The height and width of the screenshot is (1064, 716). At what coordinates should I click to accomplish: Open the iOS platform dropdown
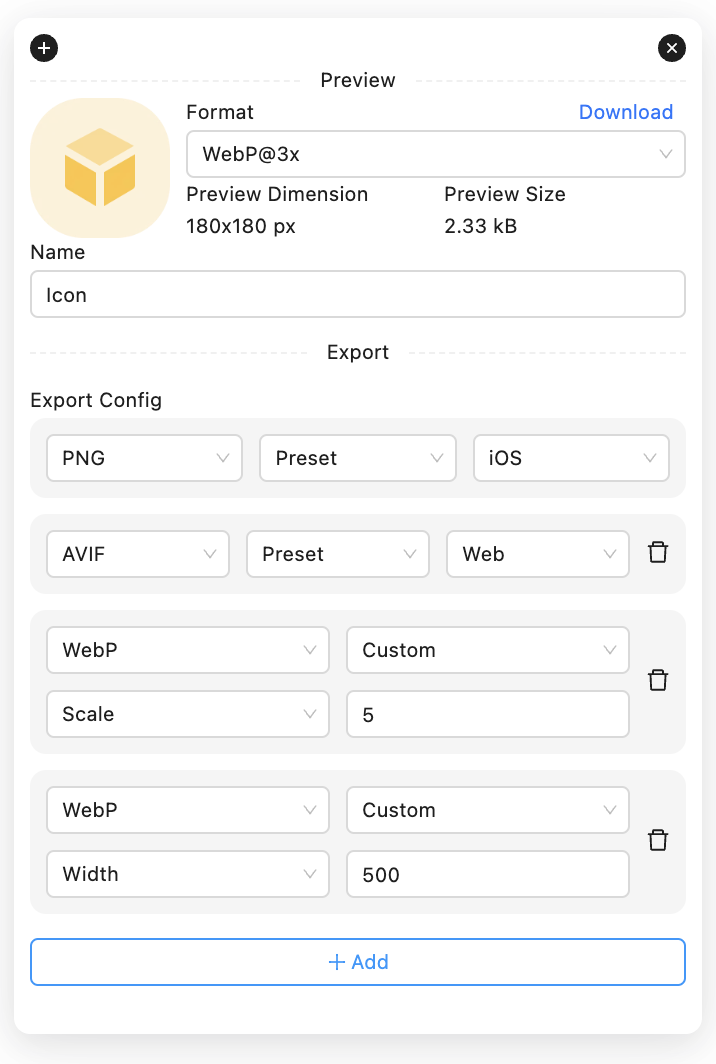(571, 458)
